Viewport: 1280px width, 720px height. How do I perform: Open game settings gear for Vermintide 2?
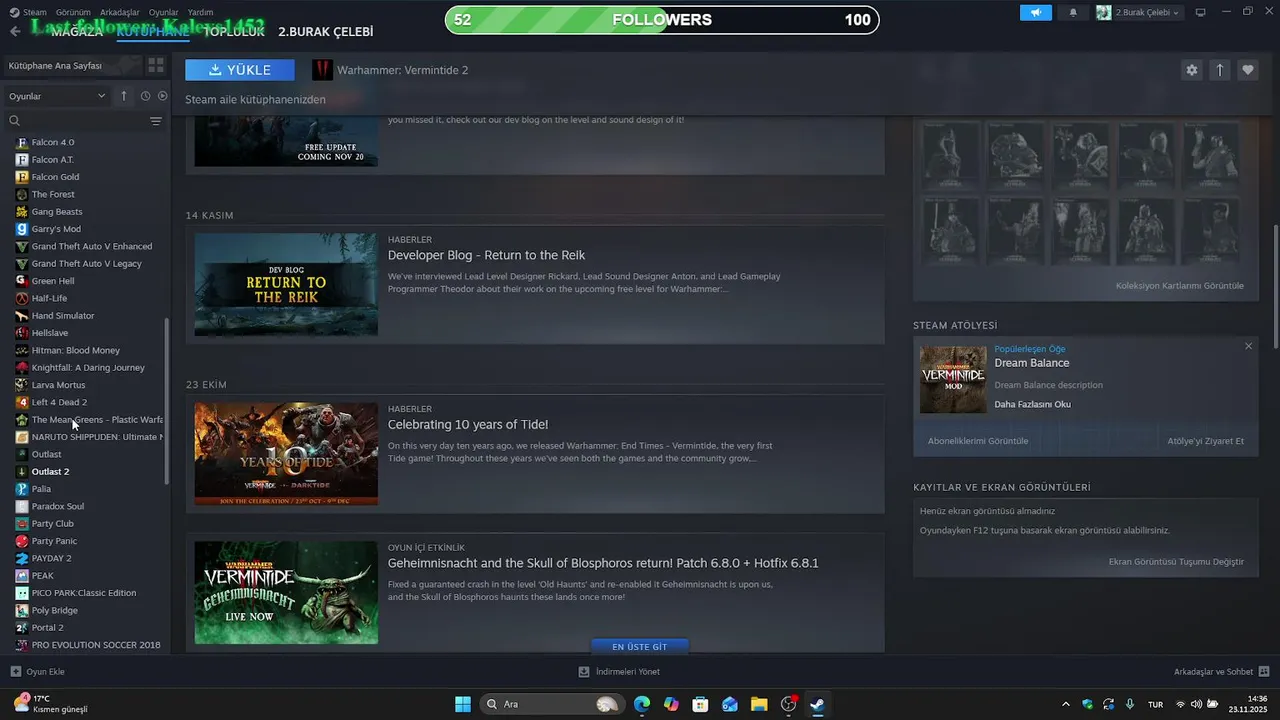coord(1191,70)
